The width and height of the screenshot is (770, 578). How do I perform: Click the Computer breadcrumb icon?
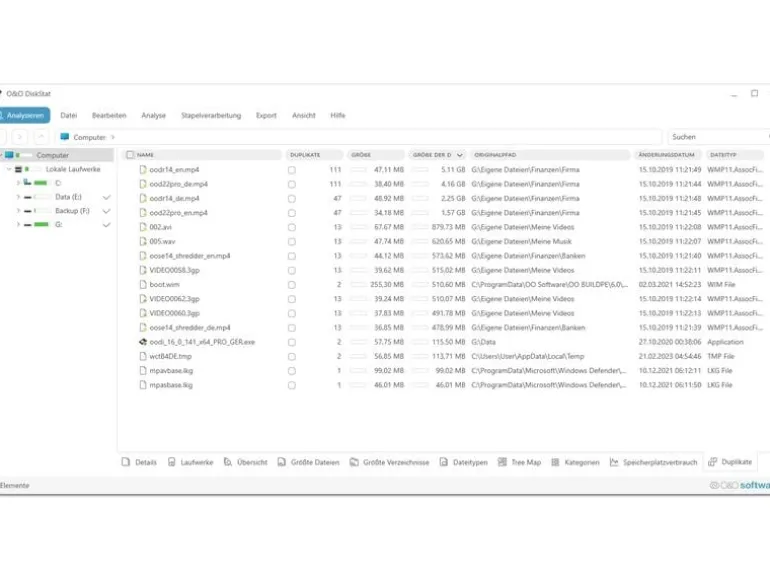coord(64,137)
